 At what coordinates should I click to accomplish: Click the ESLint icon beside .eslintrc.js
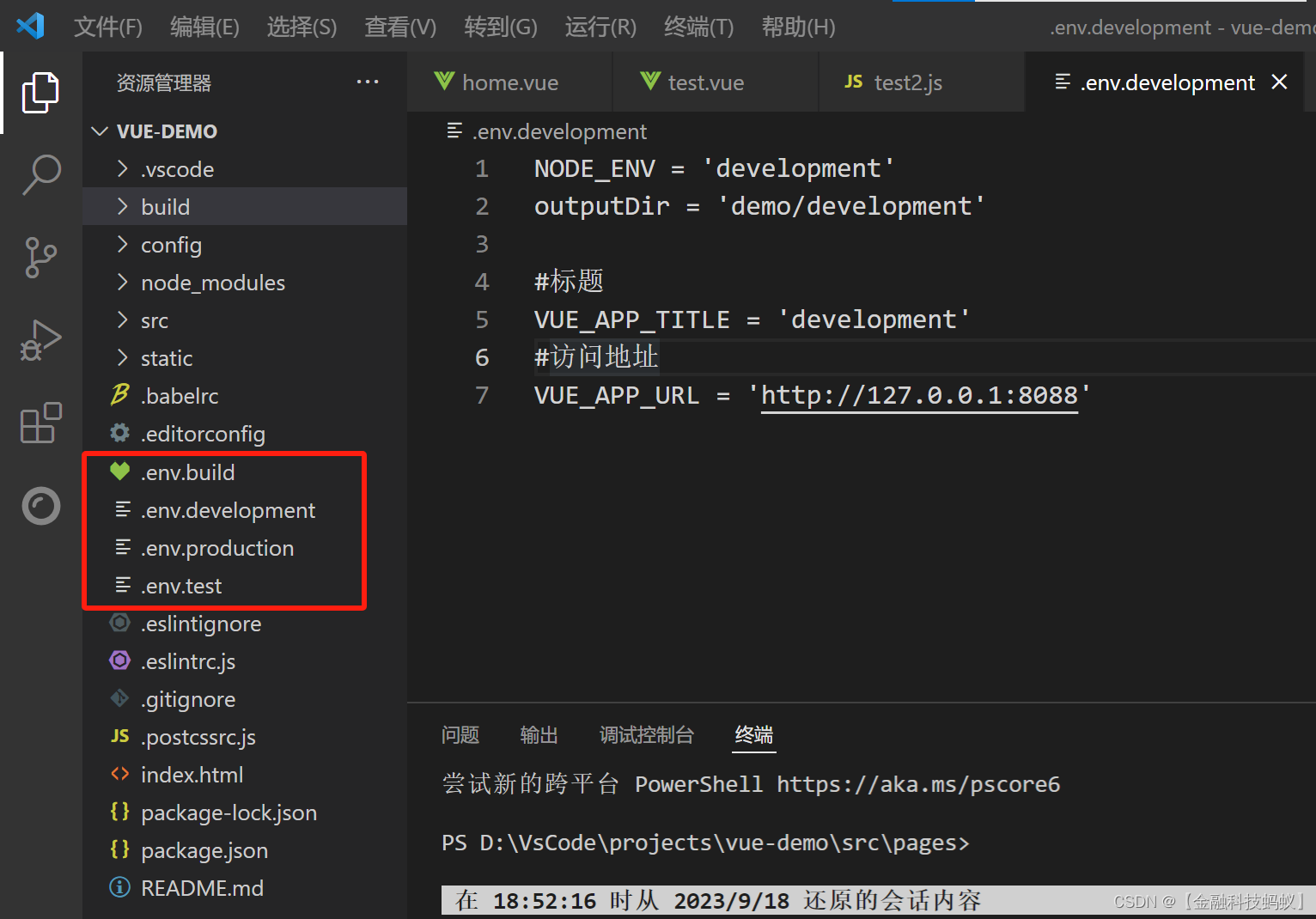pos(120,660)
